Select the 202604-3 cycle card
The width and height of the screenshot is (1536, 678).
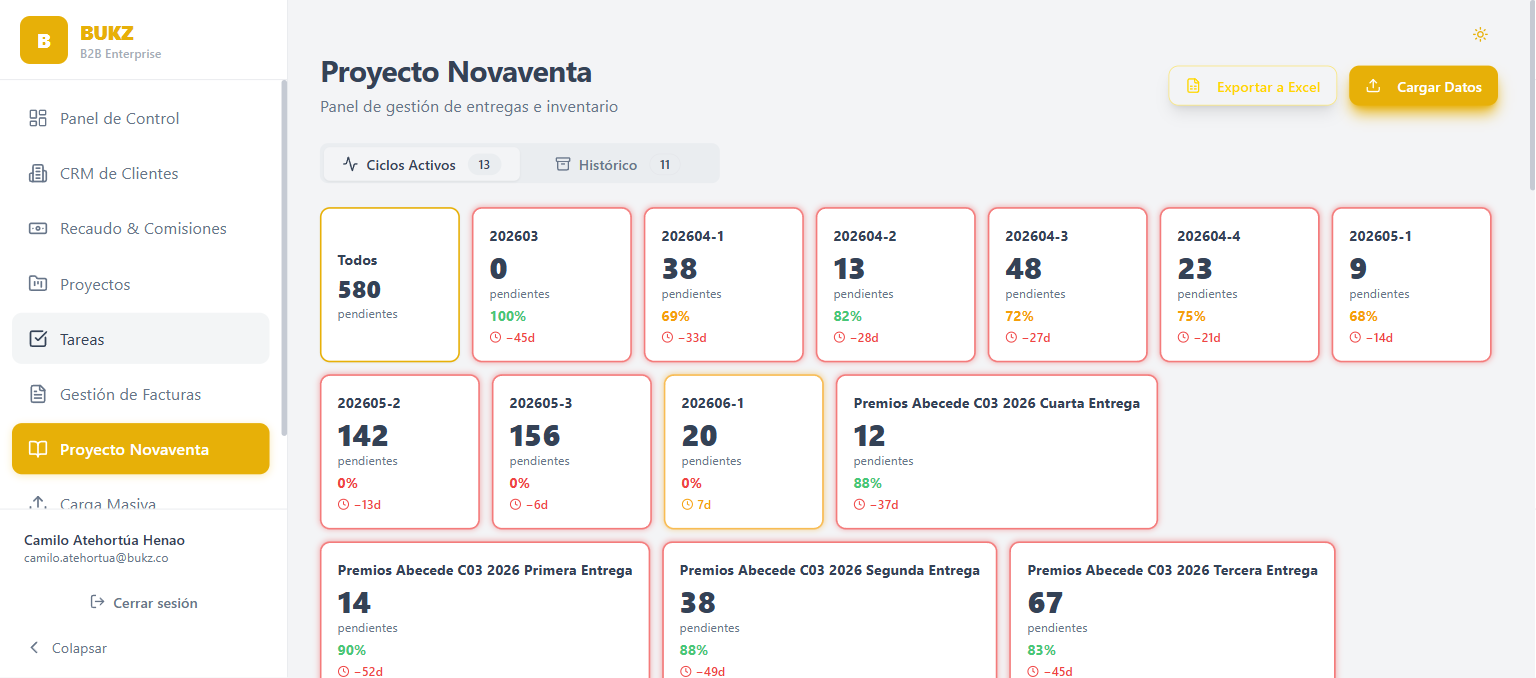[1068, 285]
